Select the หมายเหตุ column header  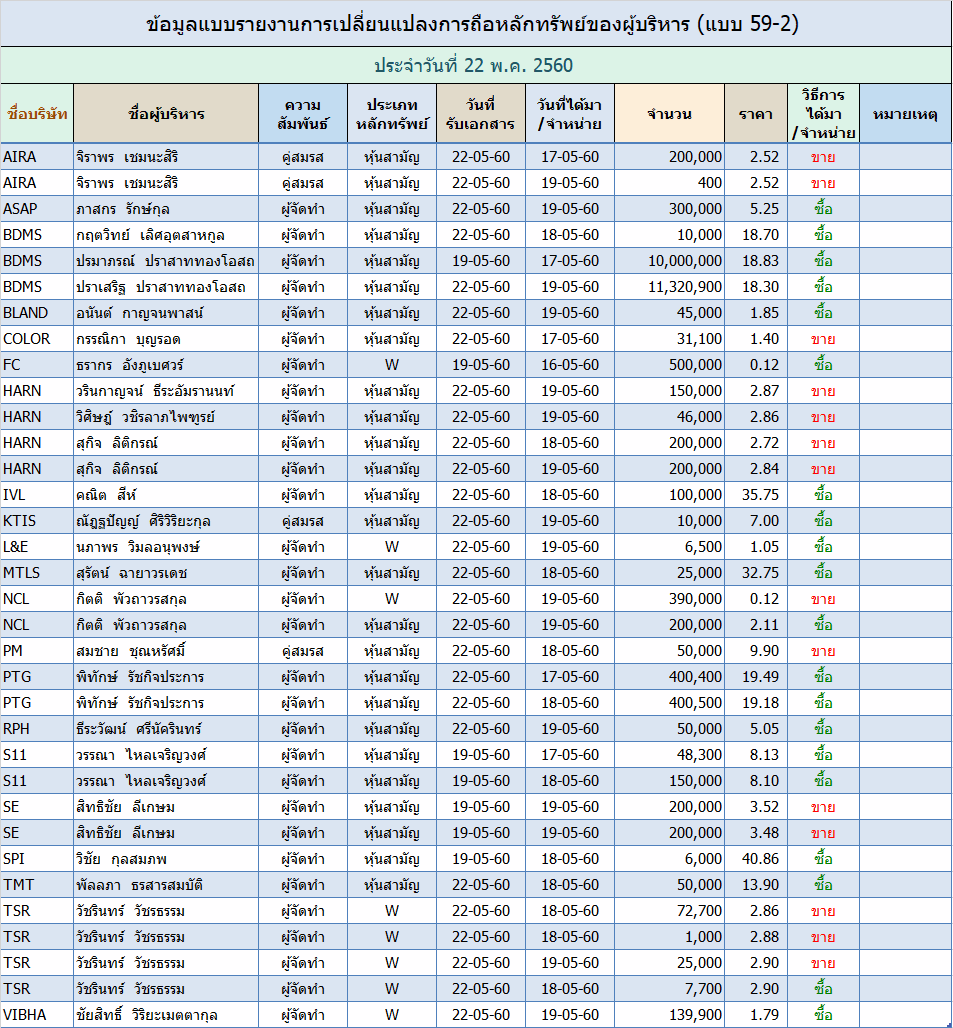905,114
